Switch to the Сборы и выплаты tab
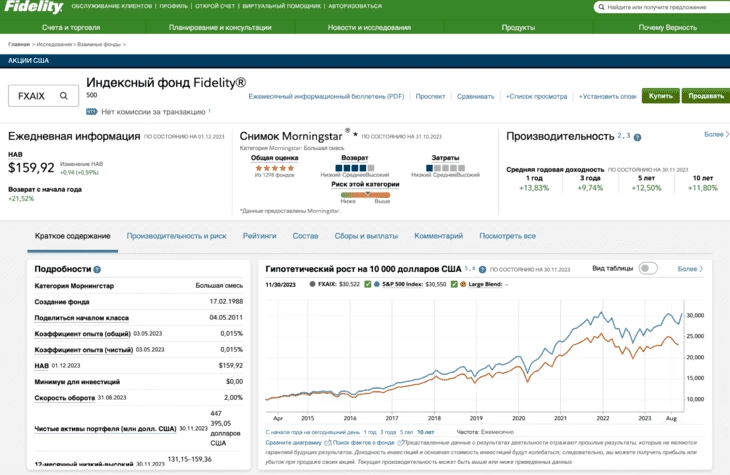 tap(366, 236)
